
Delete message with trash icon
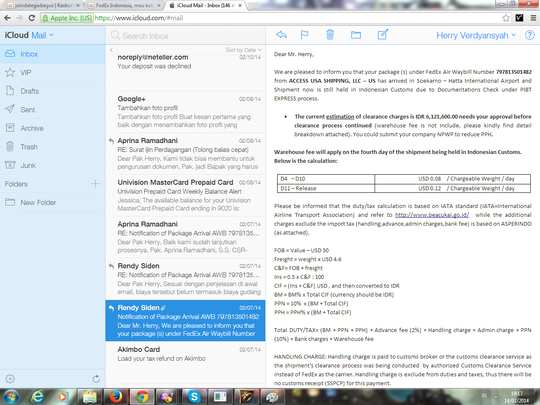(x=330, y=35)
